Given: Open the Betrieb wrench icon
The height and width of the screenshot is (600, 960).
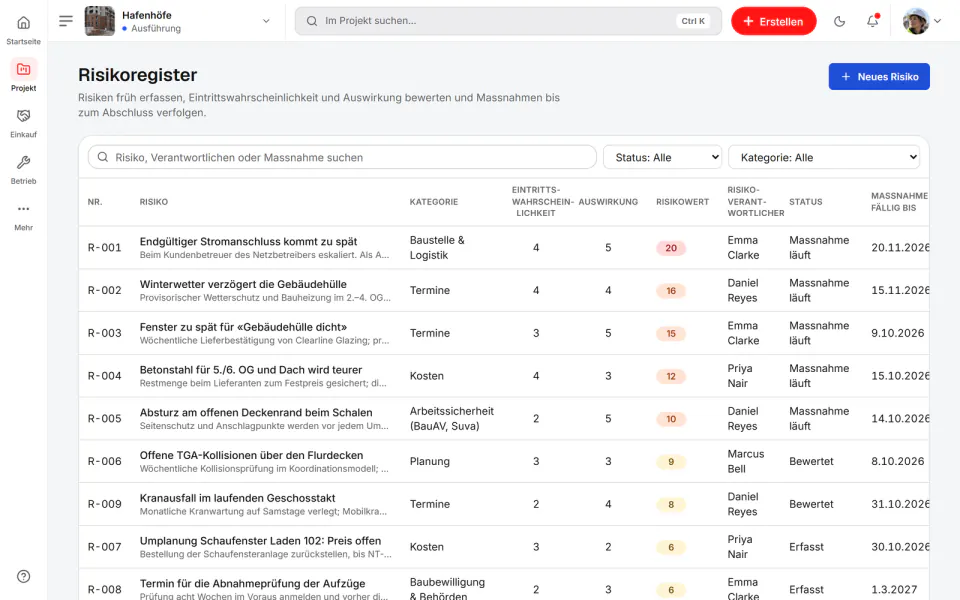Looking at the screenshot, I should [23, 162].
